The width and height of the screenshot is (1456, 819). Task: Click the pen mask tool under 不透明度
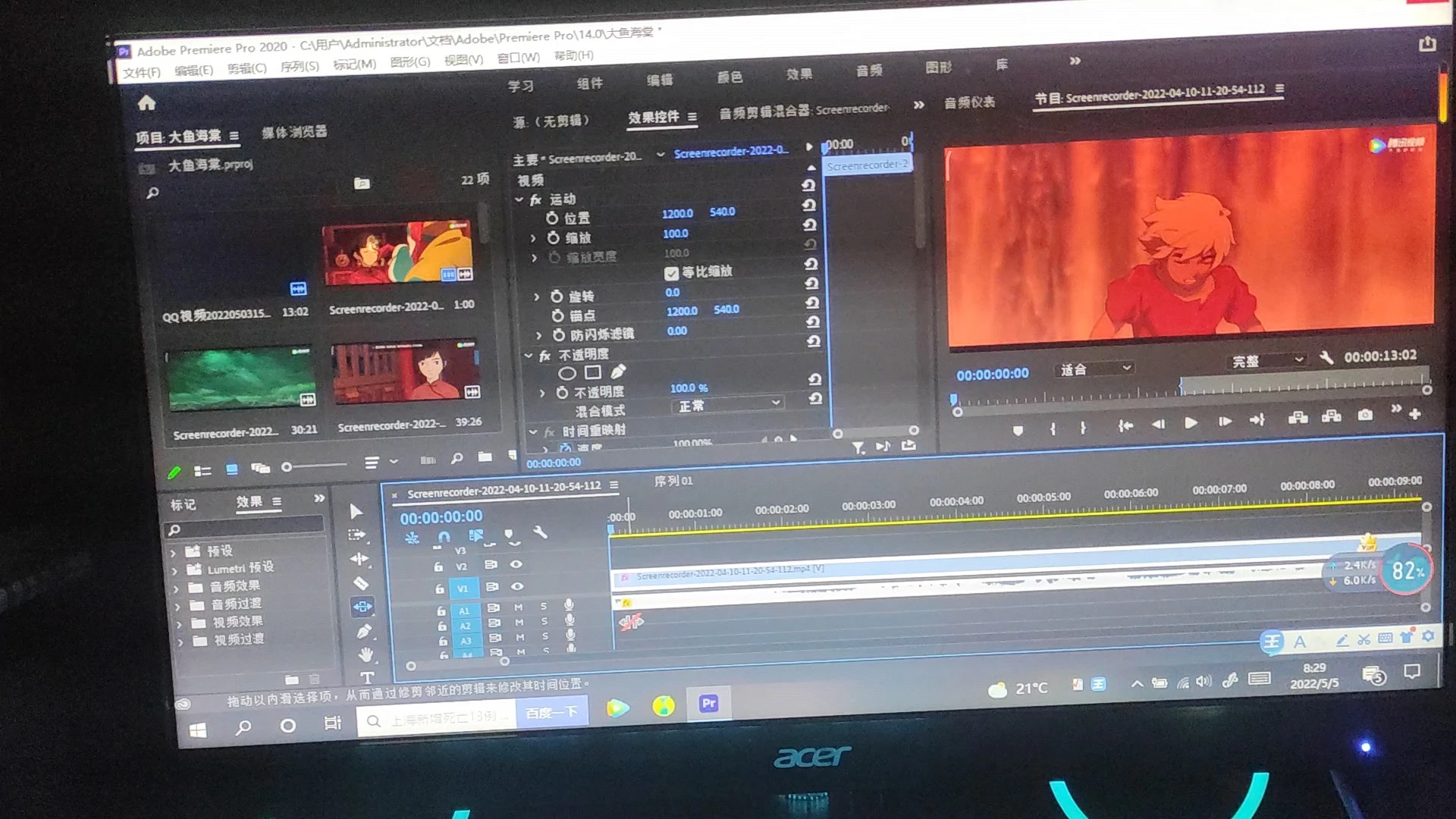coord(619,372)
